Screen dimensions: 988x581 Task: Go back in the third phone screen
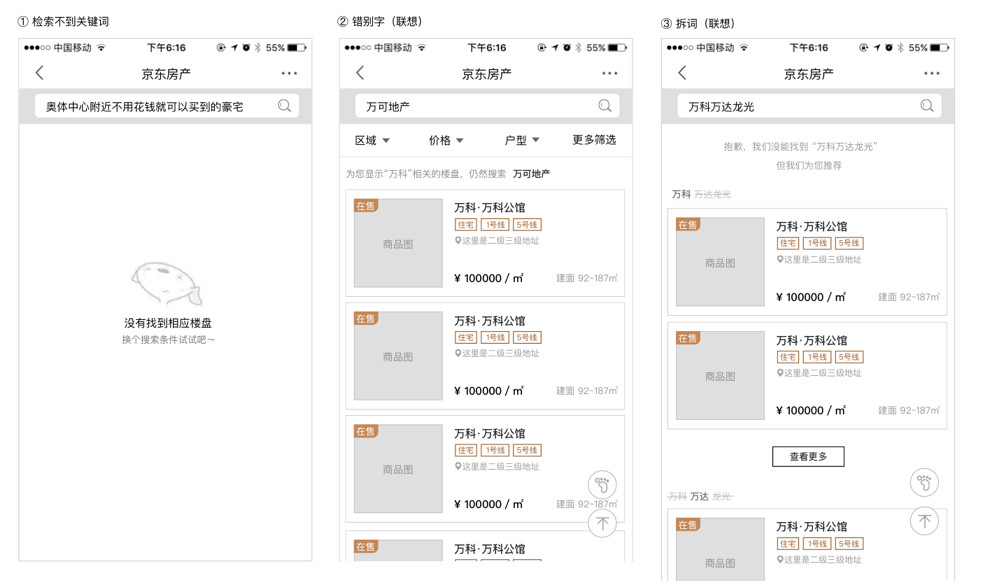coord(682,73)
